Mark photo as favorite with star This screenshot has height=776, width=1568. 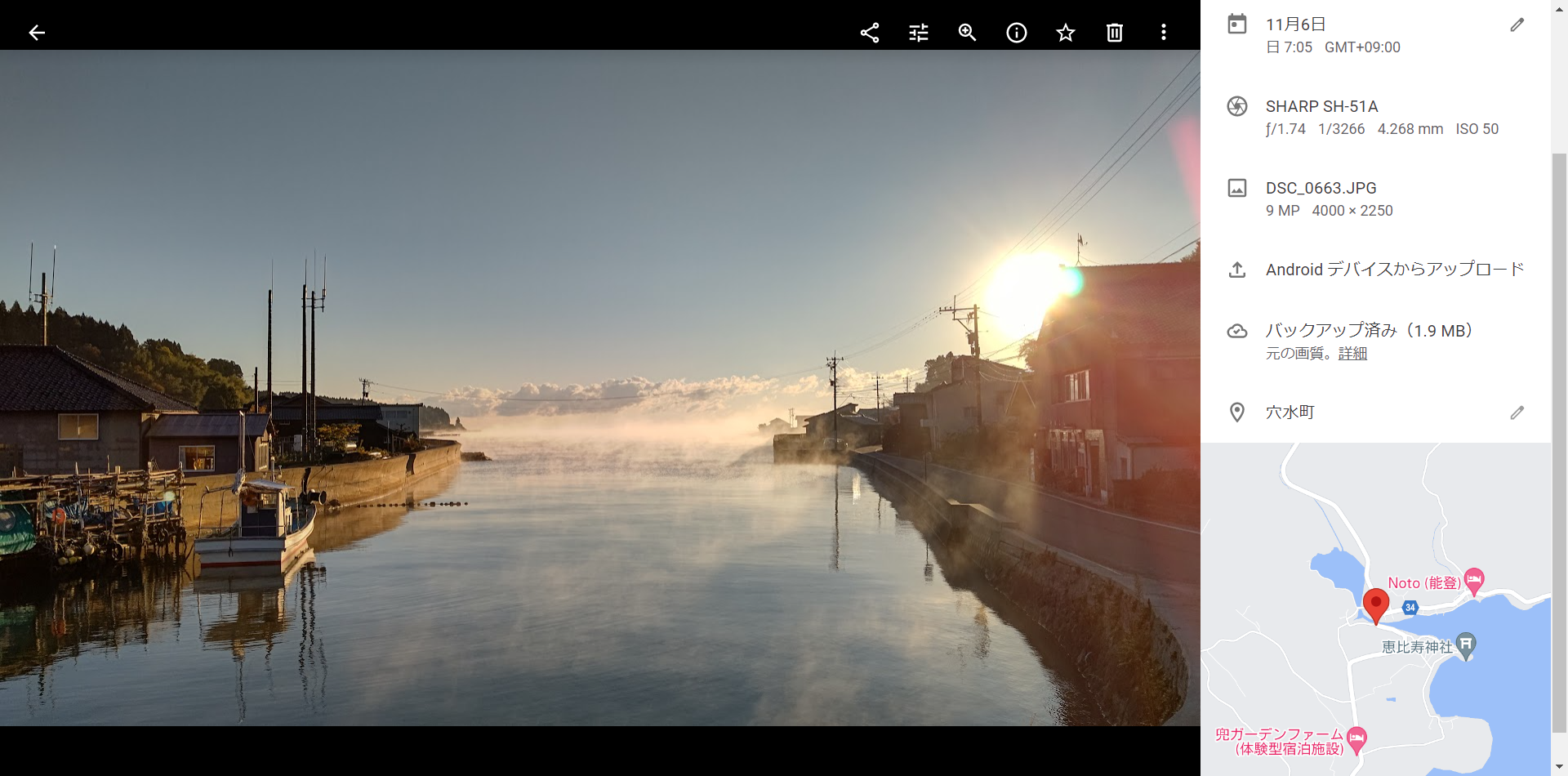click(x=1066, y=33)
